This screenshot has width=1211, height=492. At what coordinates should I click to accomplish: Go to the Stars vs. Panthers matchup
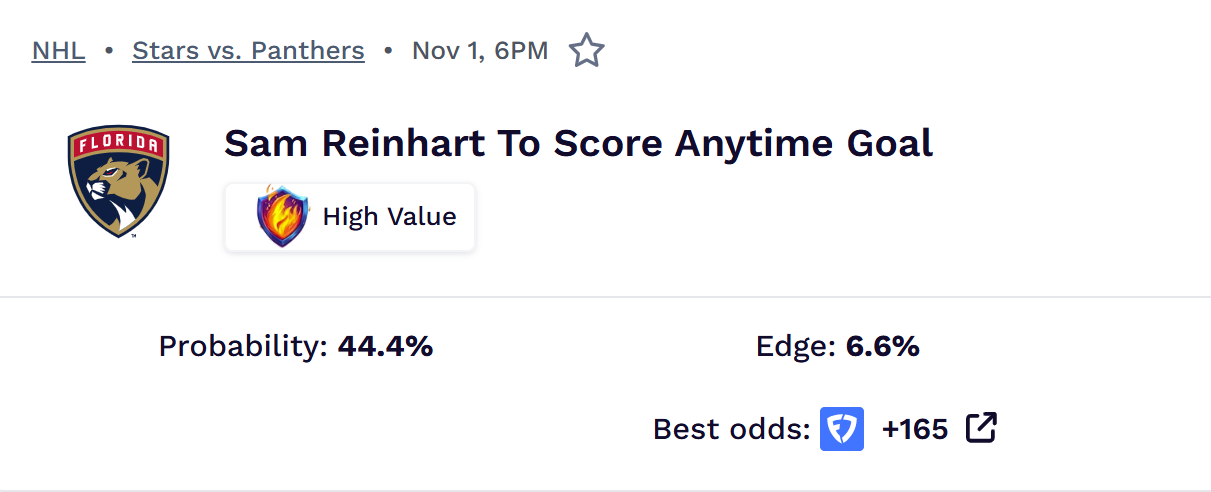coord(248,50)
